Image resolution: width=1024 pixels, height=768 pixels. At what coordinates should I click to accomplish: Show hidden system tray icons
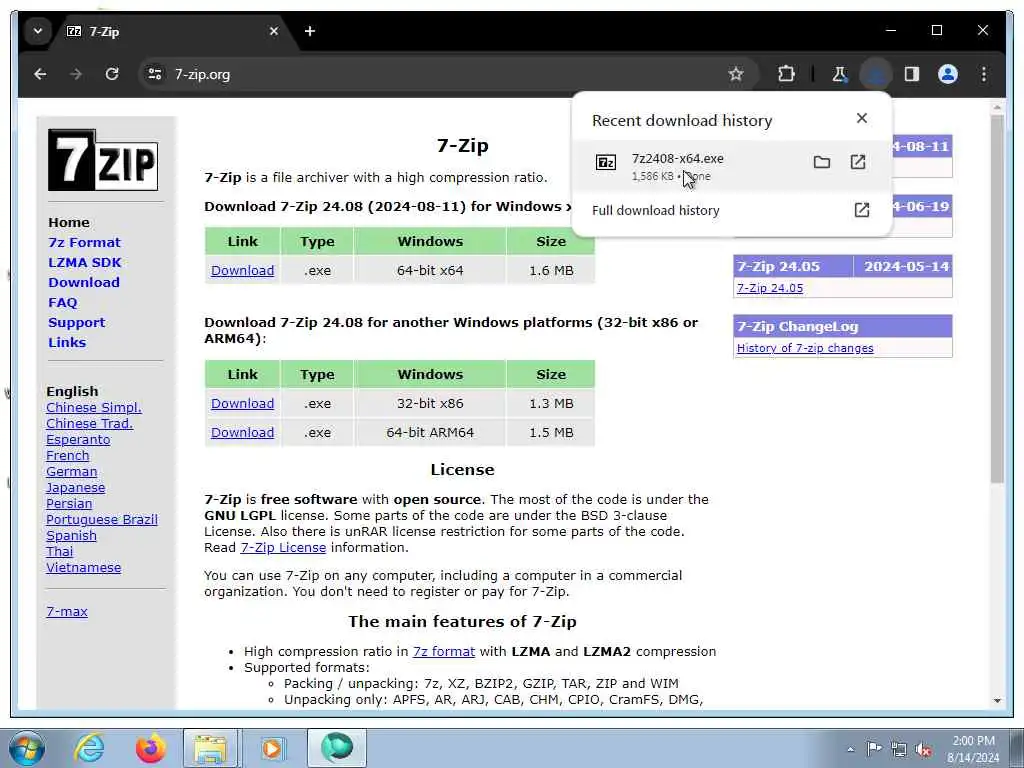click(x=850, y=749)
